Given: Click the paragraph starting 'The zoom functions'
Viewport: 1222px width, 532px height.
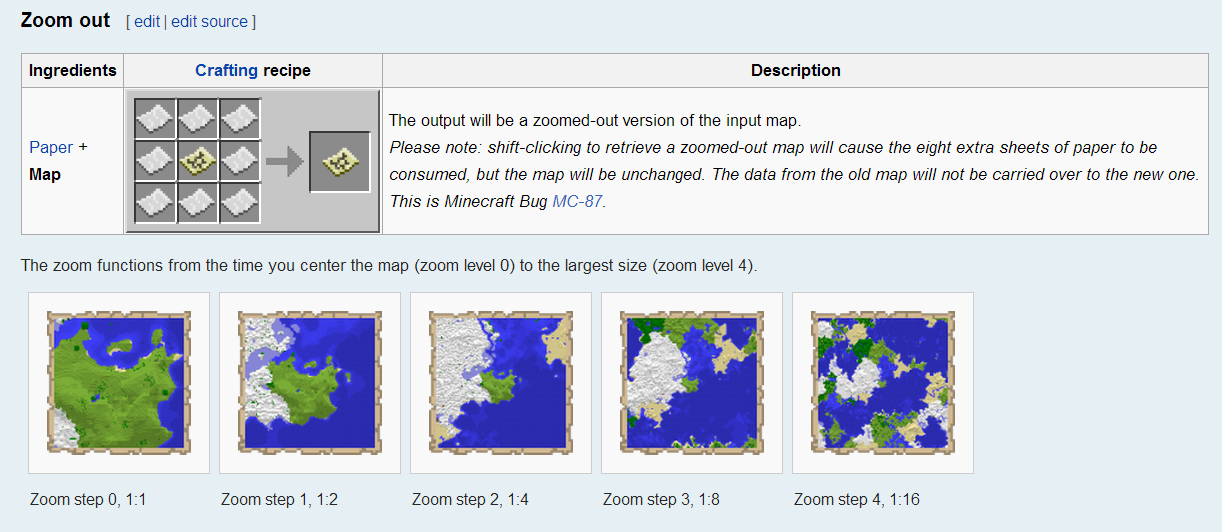Looking at the screenshot, I should 389,266.
